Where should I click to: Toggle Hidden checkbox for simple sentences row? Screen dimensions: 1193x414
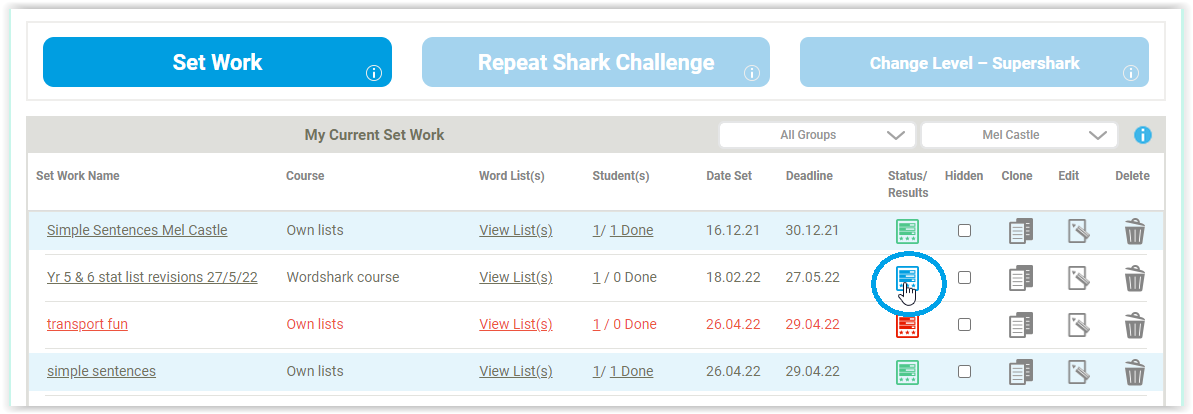coord(964,372)
